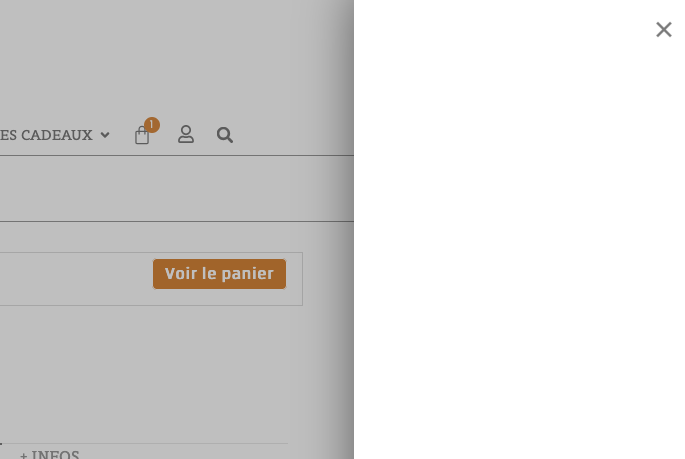Select the INFOS tab label

pyautogui.click(x=55, y=454)
